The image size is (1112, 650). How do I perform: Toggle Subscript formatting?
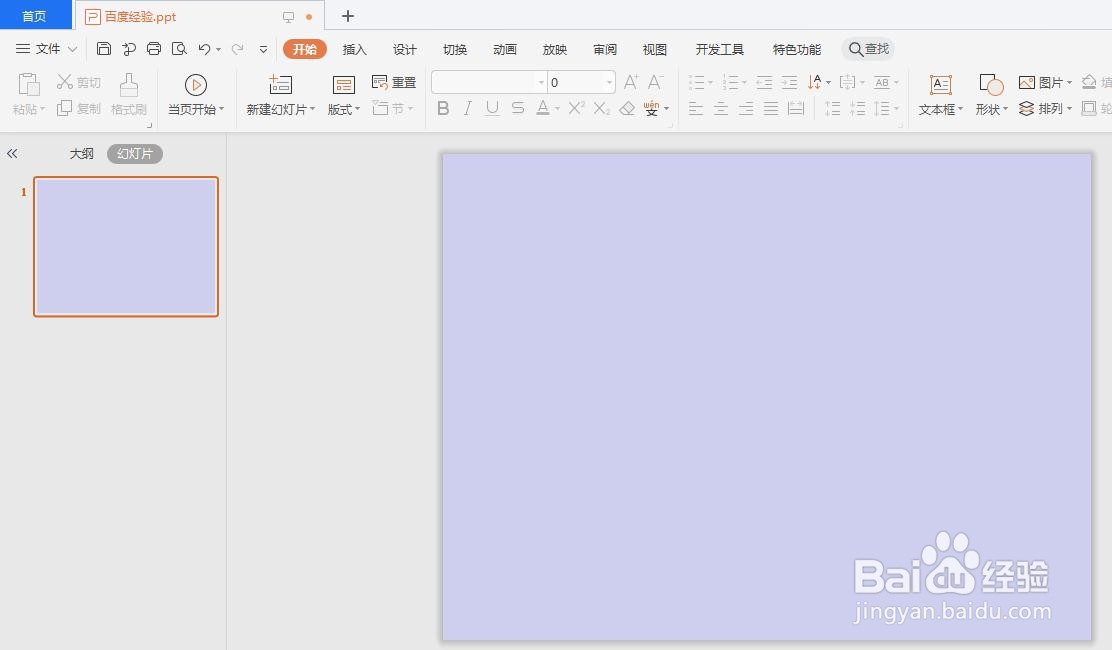601,108
